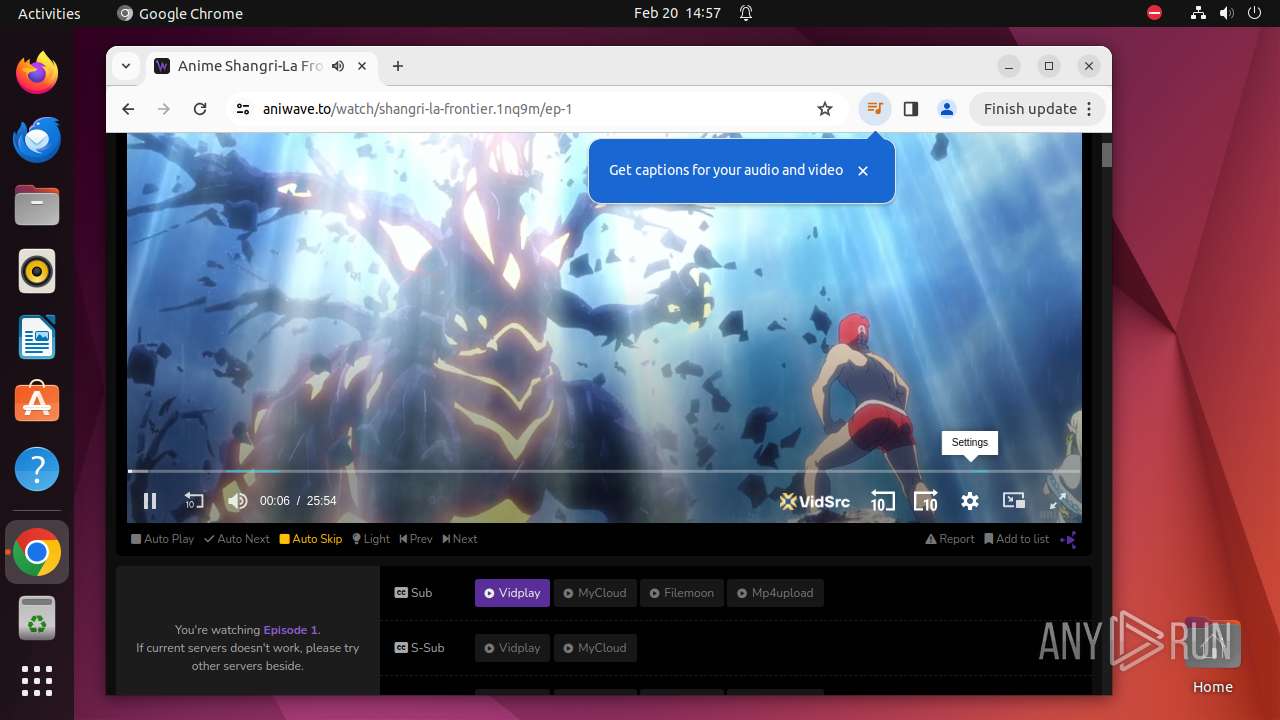Select MyCloud server in Sub row
The width and height of the screenshot is (1280, 720).
pos(594,593)
